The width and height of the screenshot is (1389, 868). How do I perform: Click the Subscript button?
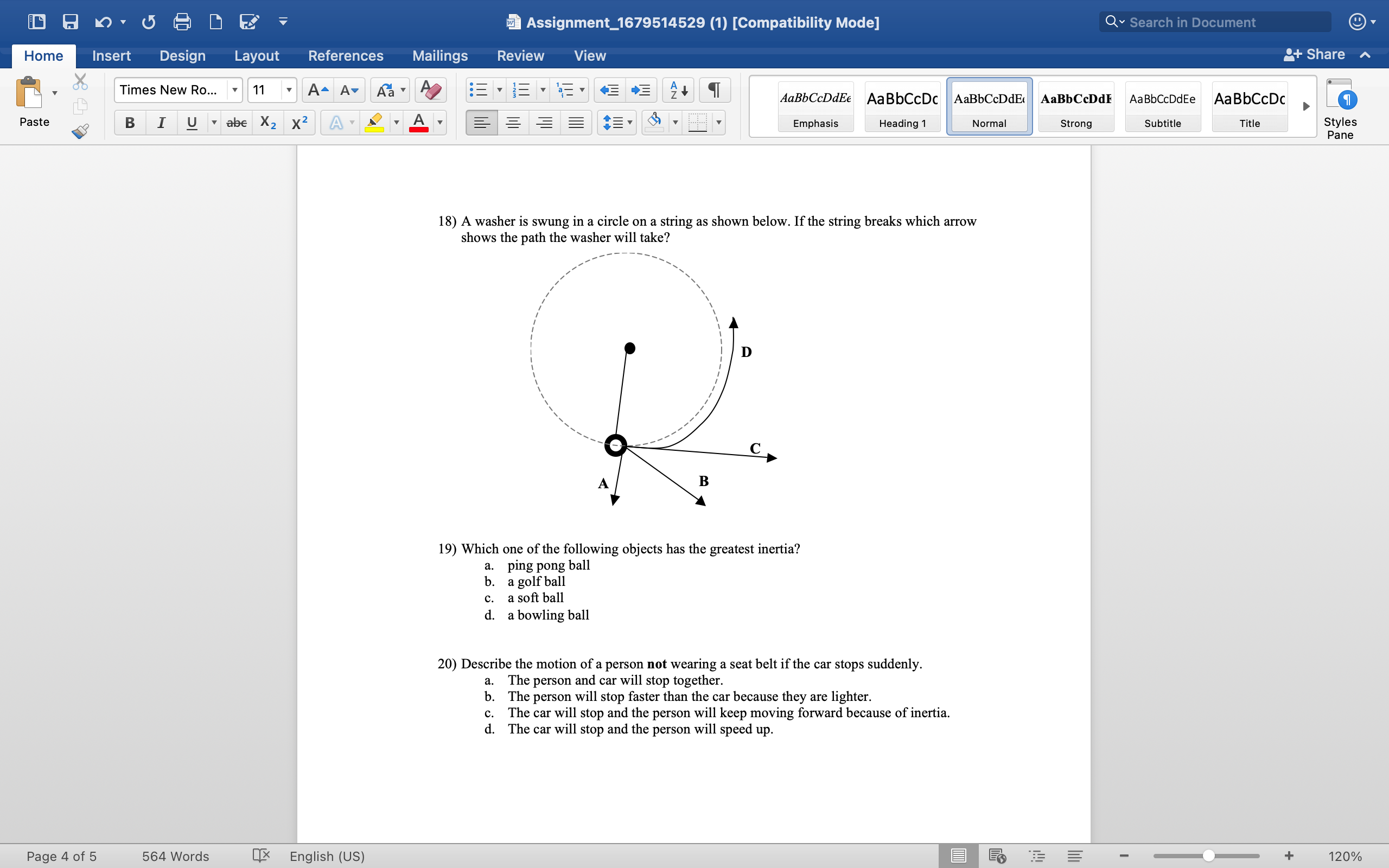coord(268,122)
